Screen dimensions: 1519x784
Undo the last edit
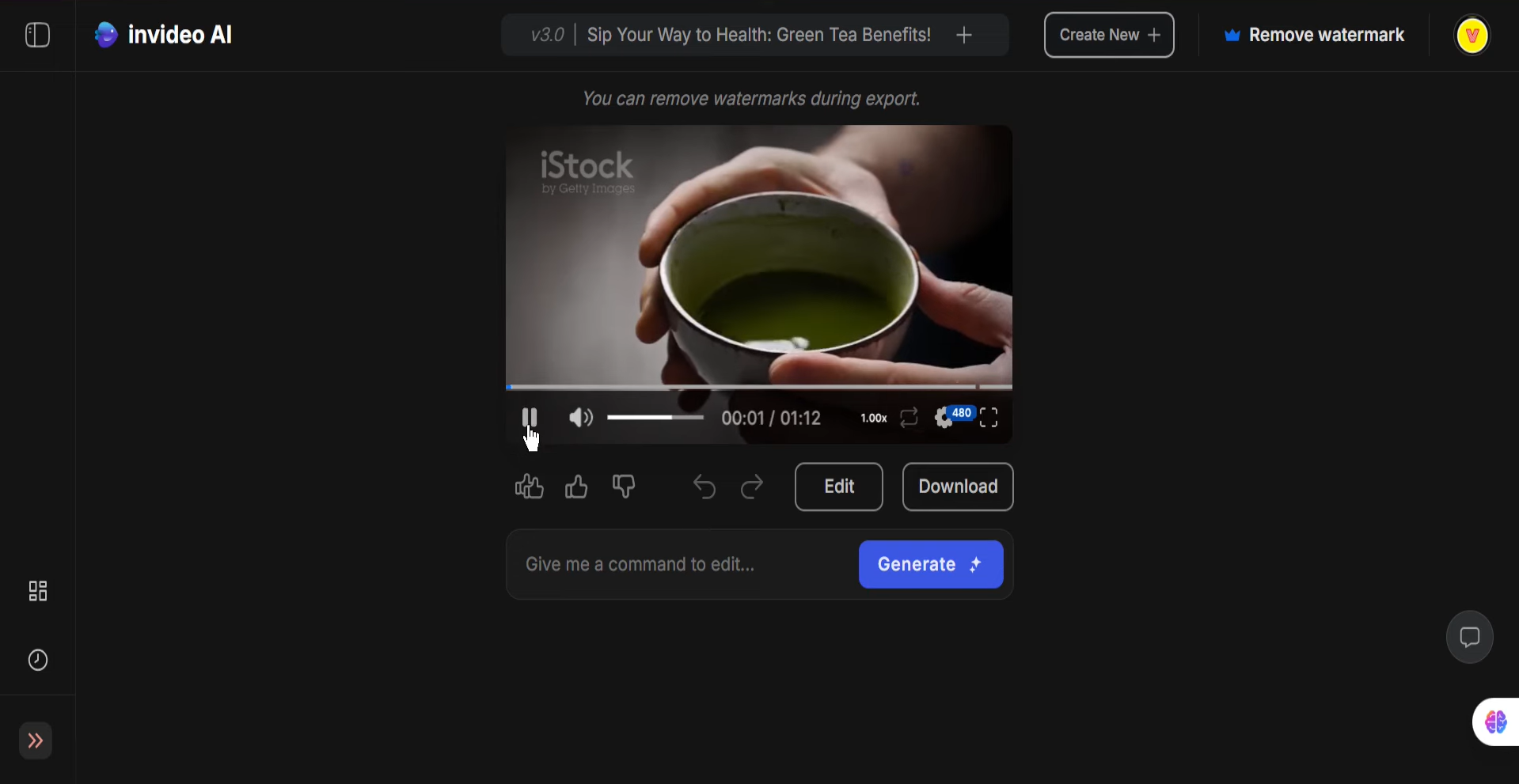point(704,487)
